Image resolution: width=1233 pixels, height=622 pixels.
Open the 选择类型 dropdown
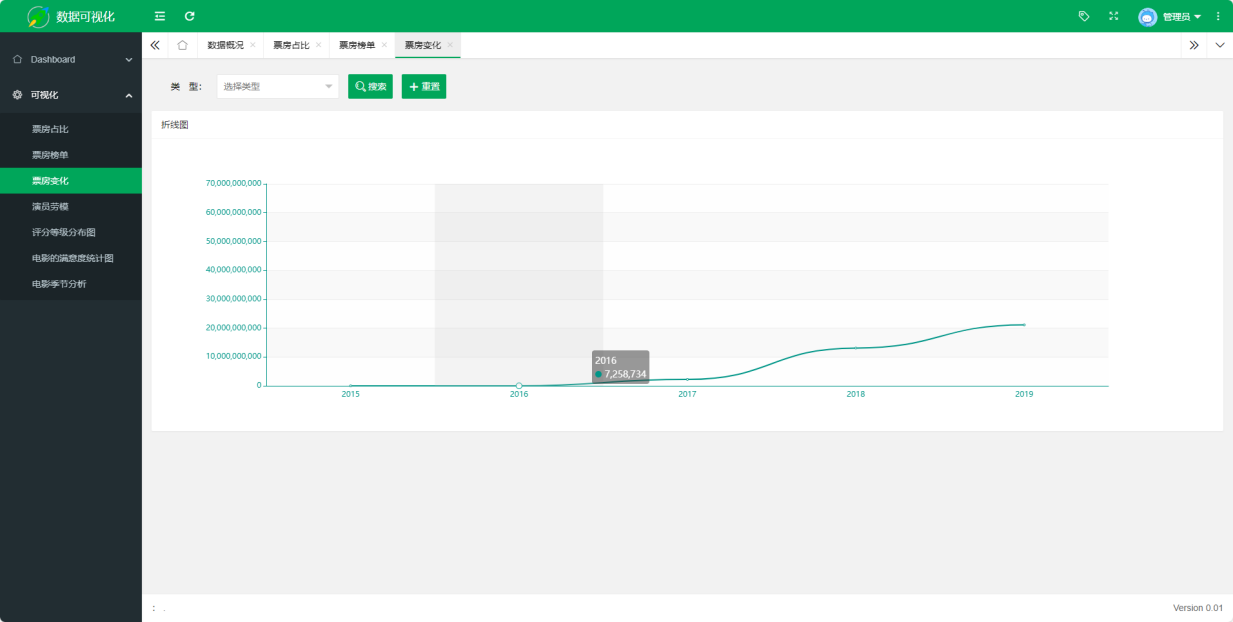click(x=278, y=87)
